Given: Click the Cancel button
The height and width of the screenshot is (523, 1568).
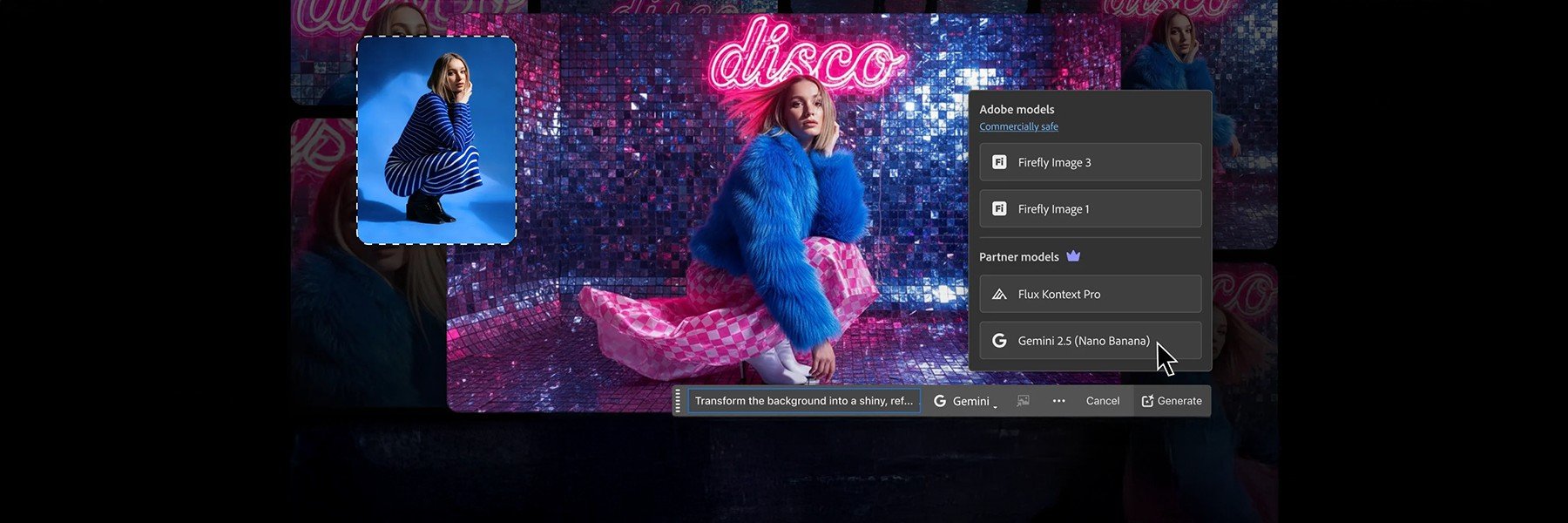Looking at the screenshot, I should [x=1102, y=401].
